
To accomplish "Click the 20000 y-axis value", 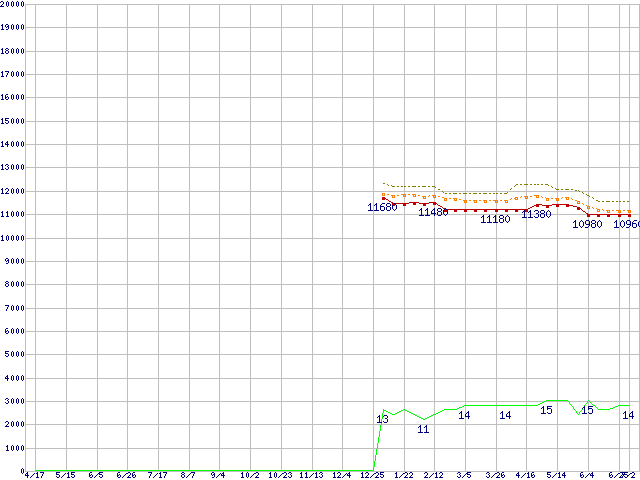I will pos(13,4).
